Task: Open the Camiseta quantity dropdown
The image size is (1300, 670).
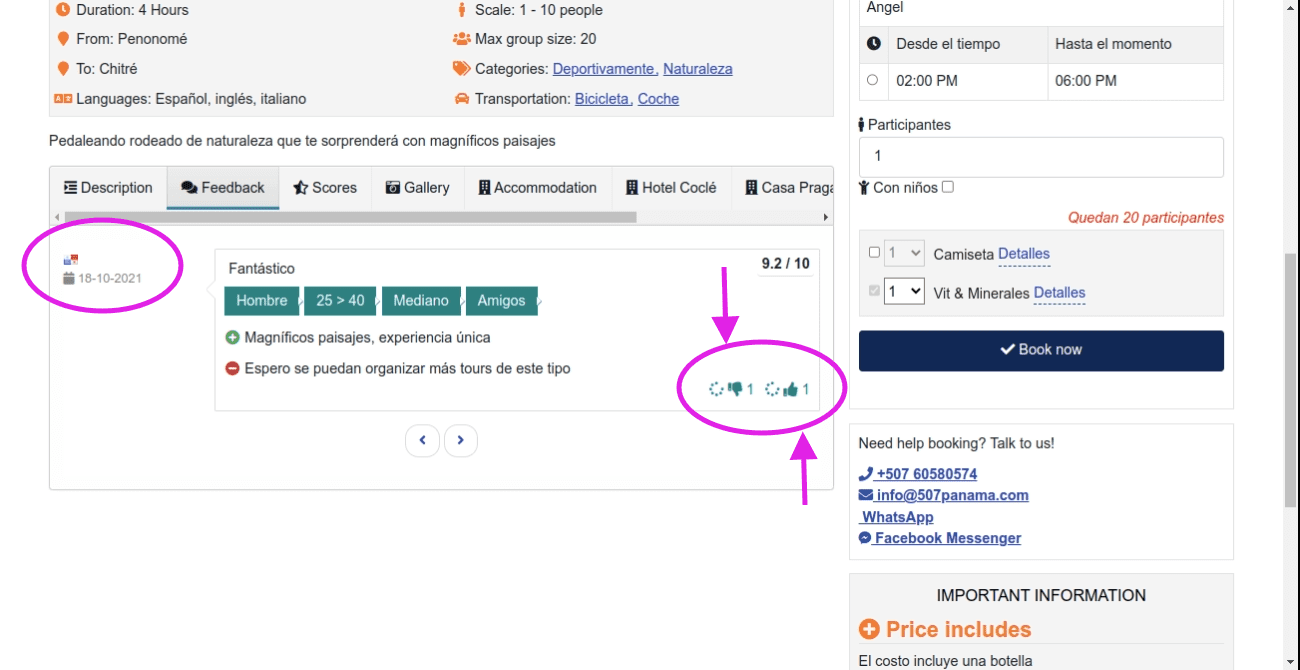Action: [904, 254]
